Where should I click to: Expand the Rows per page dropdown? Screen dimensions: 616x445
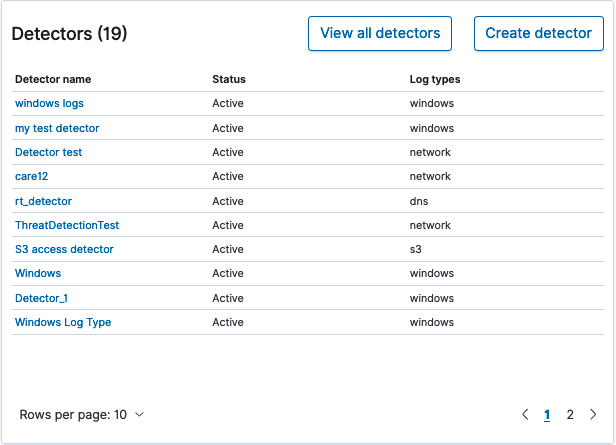82,414
